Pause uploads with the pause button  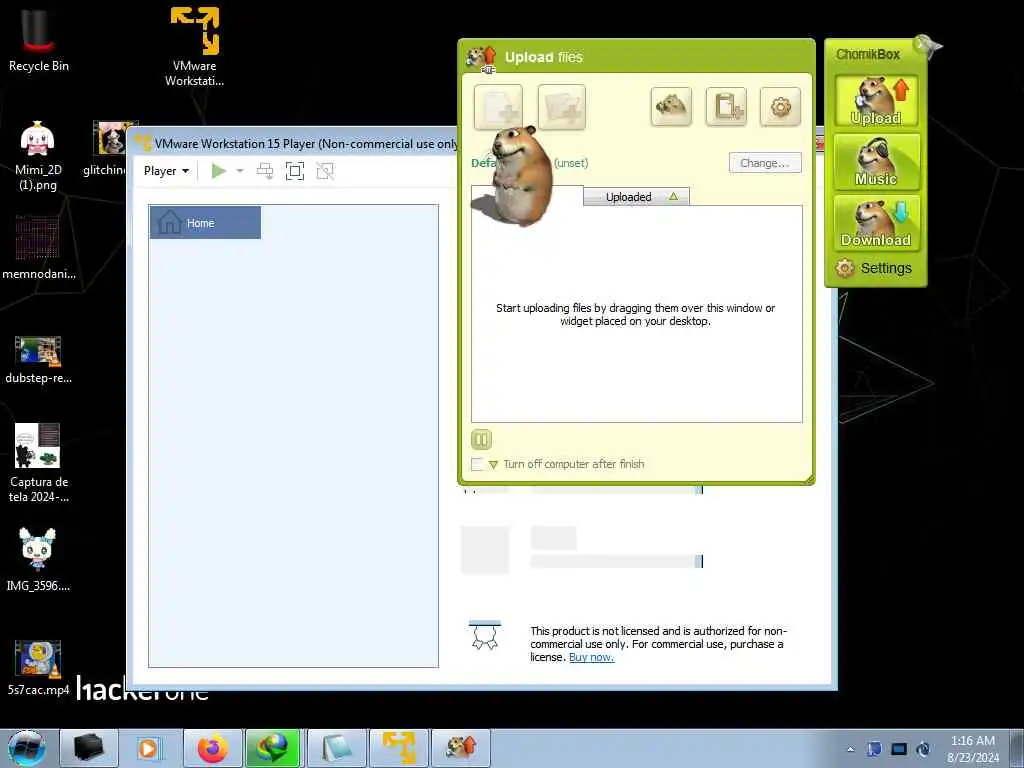coord(481,440)
